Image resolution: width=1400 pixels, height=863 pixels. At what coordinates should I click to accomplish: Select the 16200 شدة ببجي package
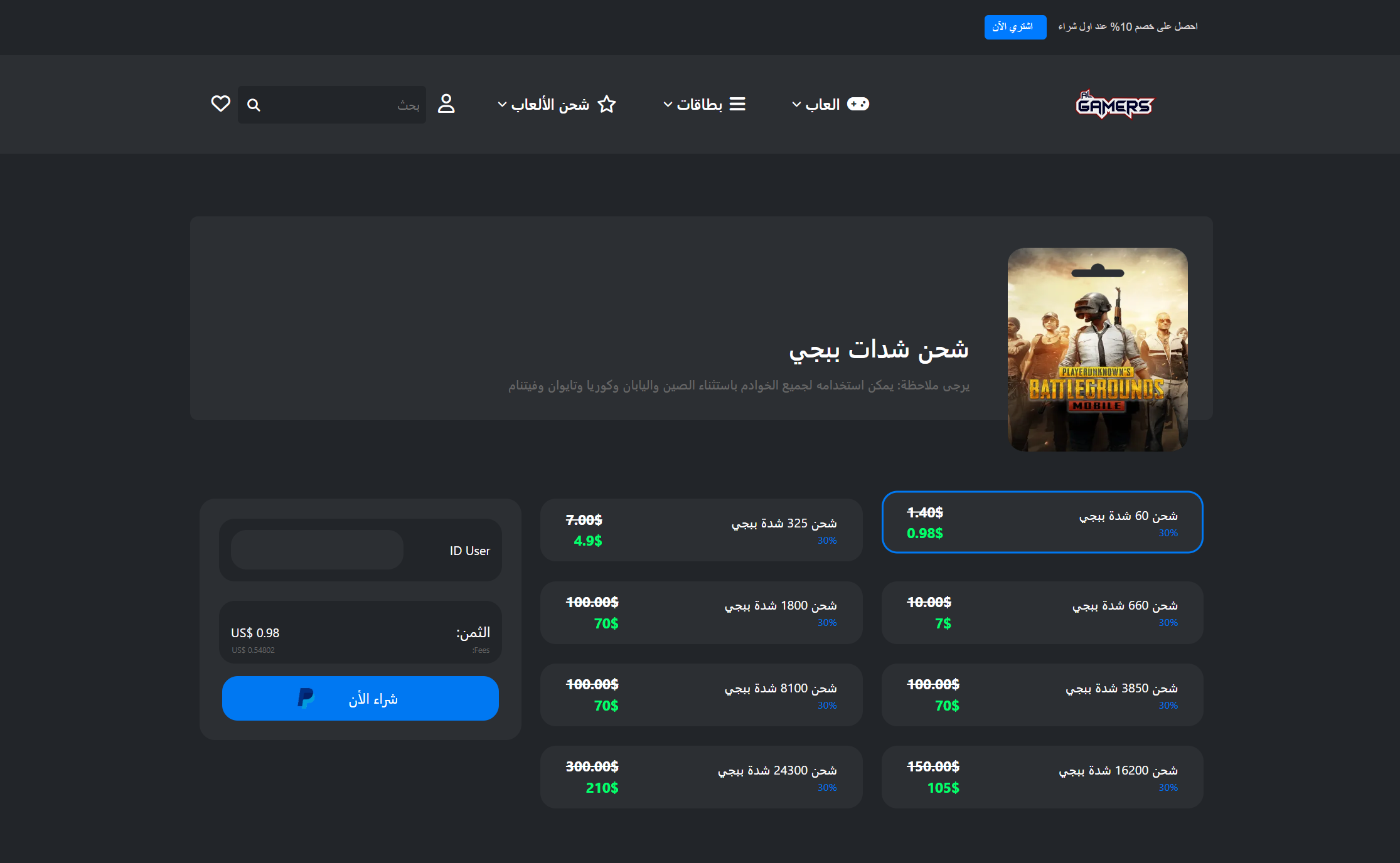1042,777
